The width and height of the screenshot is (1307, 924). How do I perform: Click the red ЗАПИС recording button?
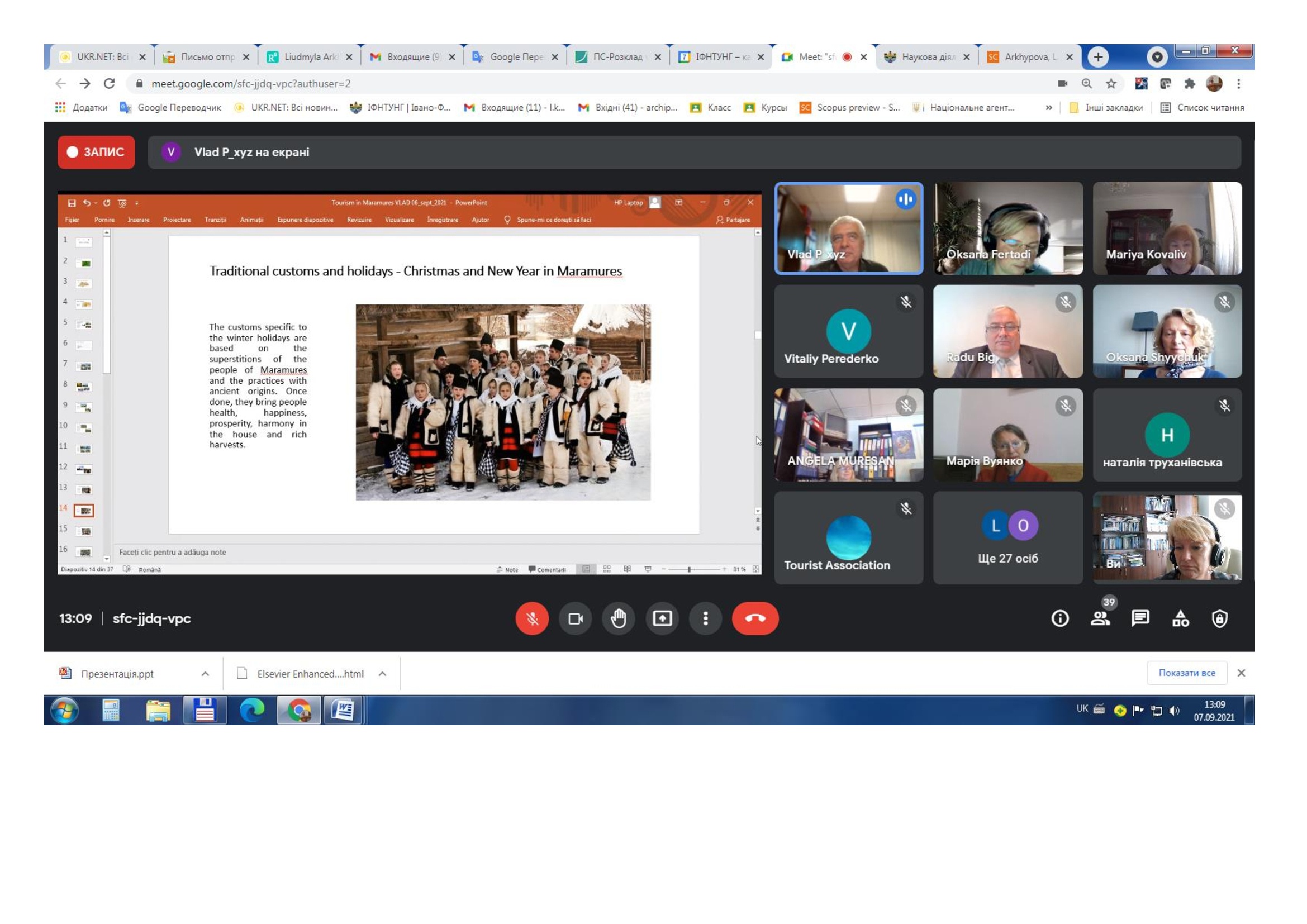(96, 152)
